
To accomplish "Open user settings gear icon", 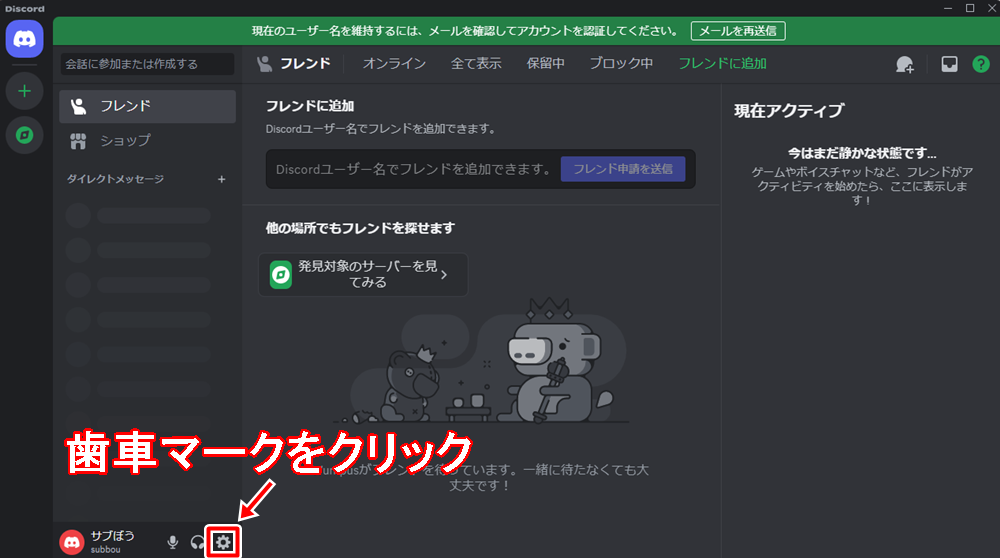I will click(x=224, y=542).
